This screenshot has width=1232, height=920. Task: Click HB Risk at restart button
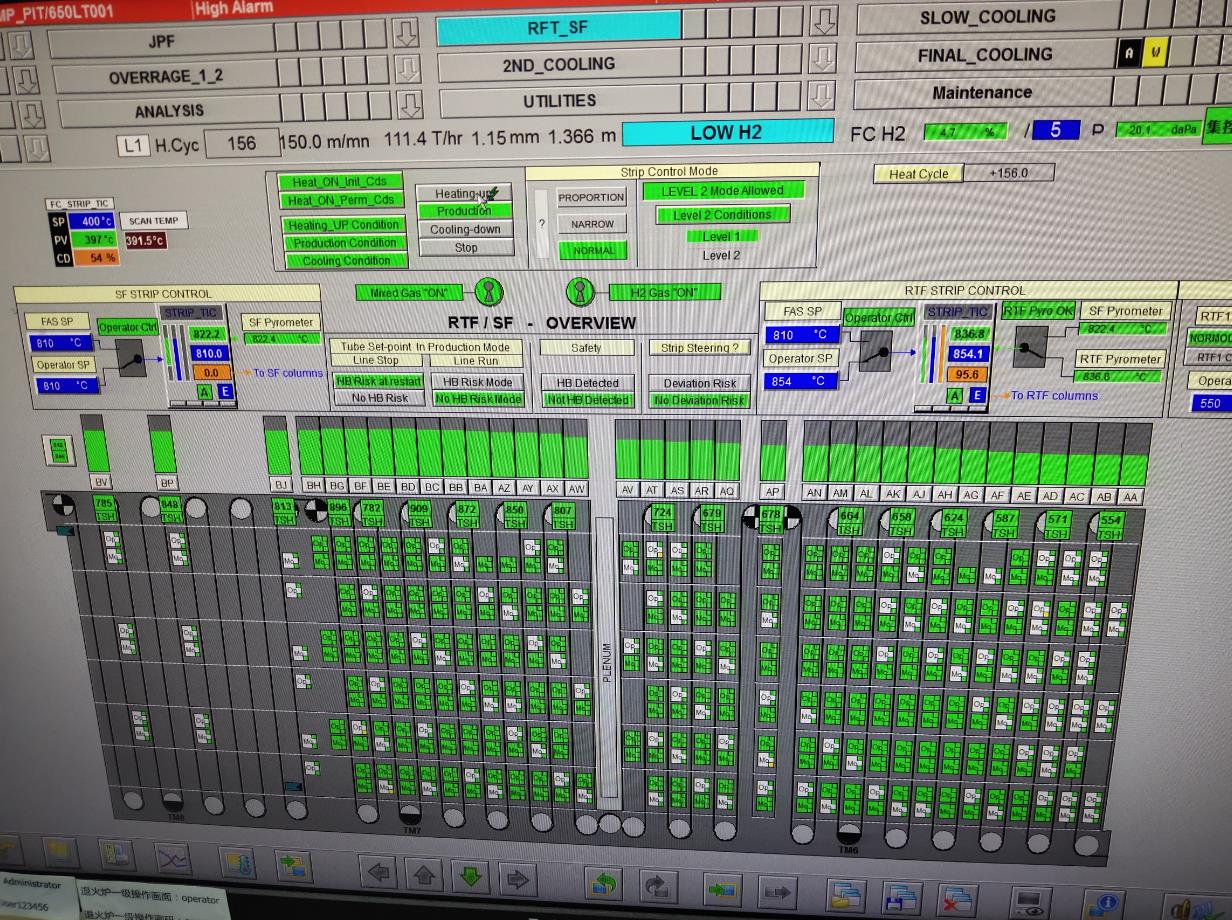click(379, 381)
